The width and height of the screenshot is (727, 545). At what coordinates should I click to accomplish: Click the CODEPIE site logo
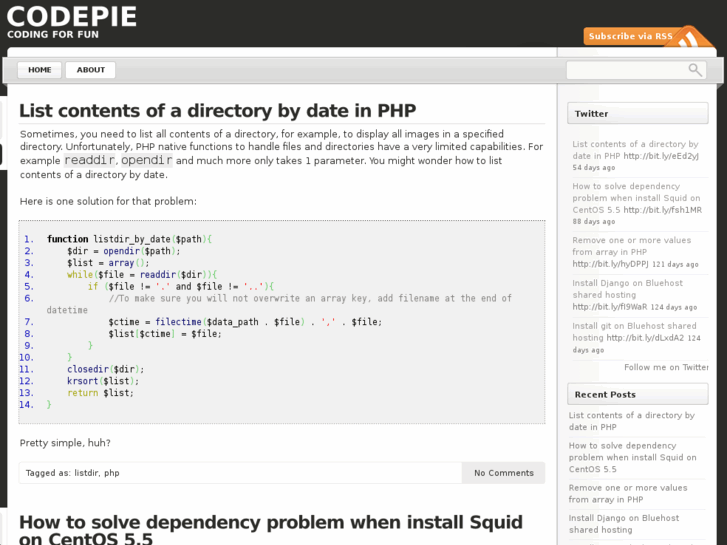click(x=72, y=17)
